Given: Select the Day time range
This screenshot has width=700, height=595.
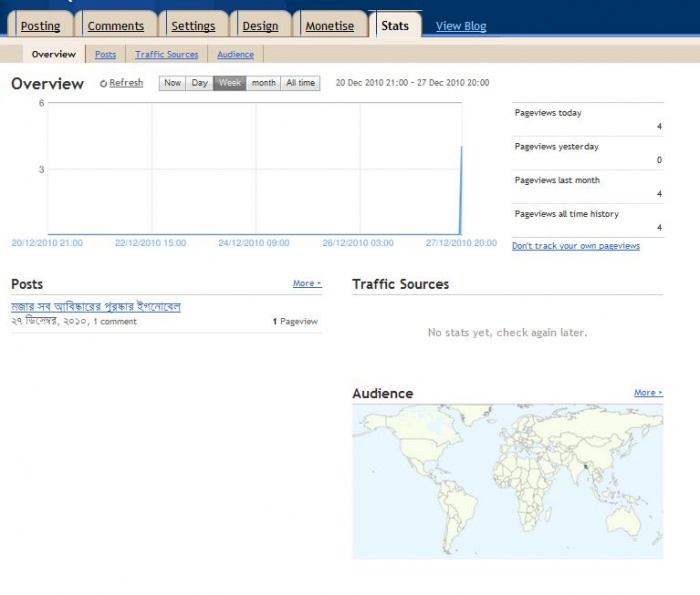Looking at the screenshot, I should 199,83.
